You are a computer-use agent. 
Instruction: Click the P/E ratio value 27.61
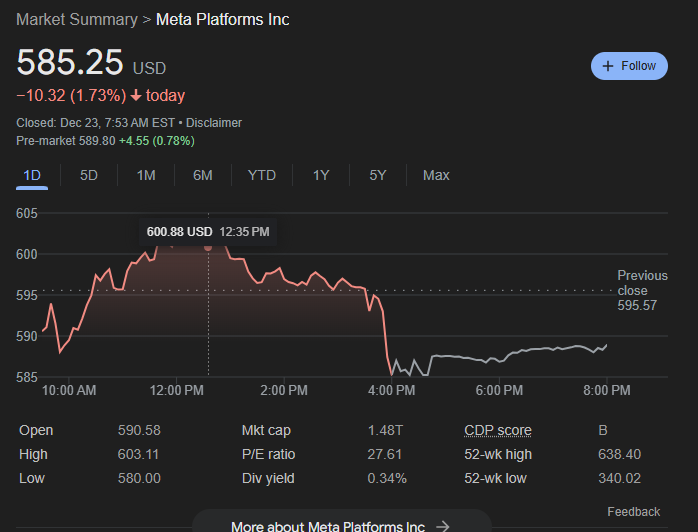pos(385,455)
